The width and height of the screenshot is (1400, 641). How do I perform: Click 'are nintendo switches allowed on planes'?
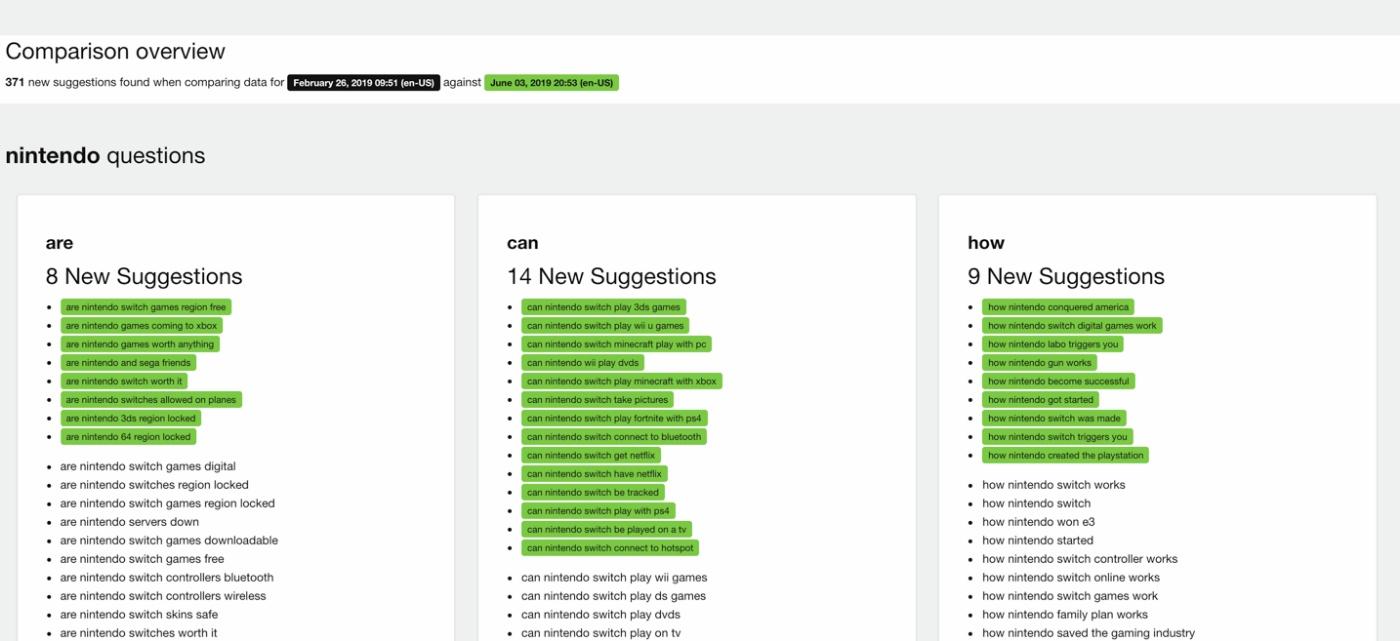151,400
